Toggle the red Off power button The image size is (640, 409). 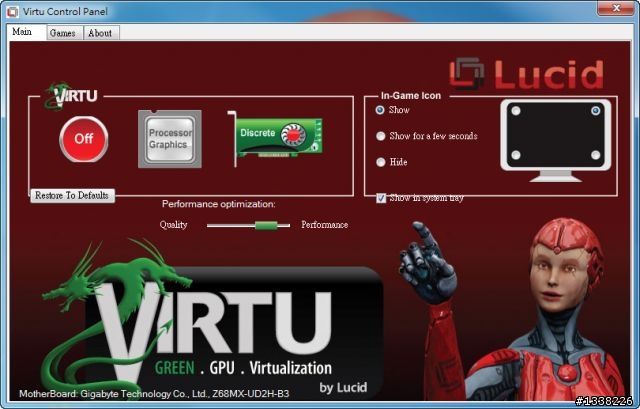[x=84, y=139]
